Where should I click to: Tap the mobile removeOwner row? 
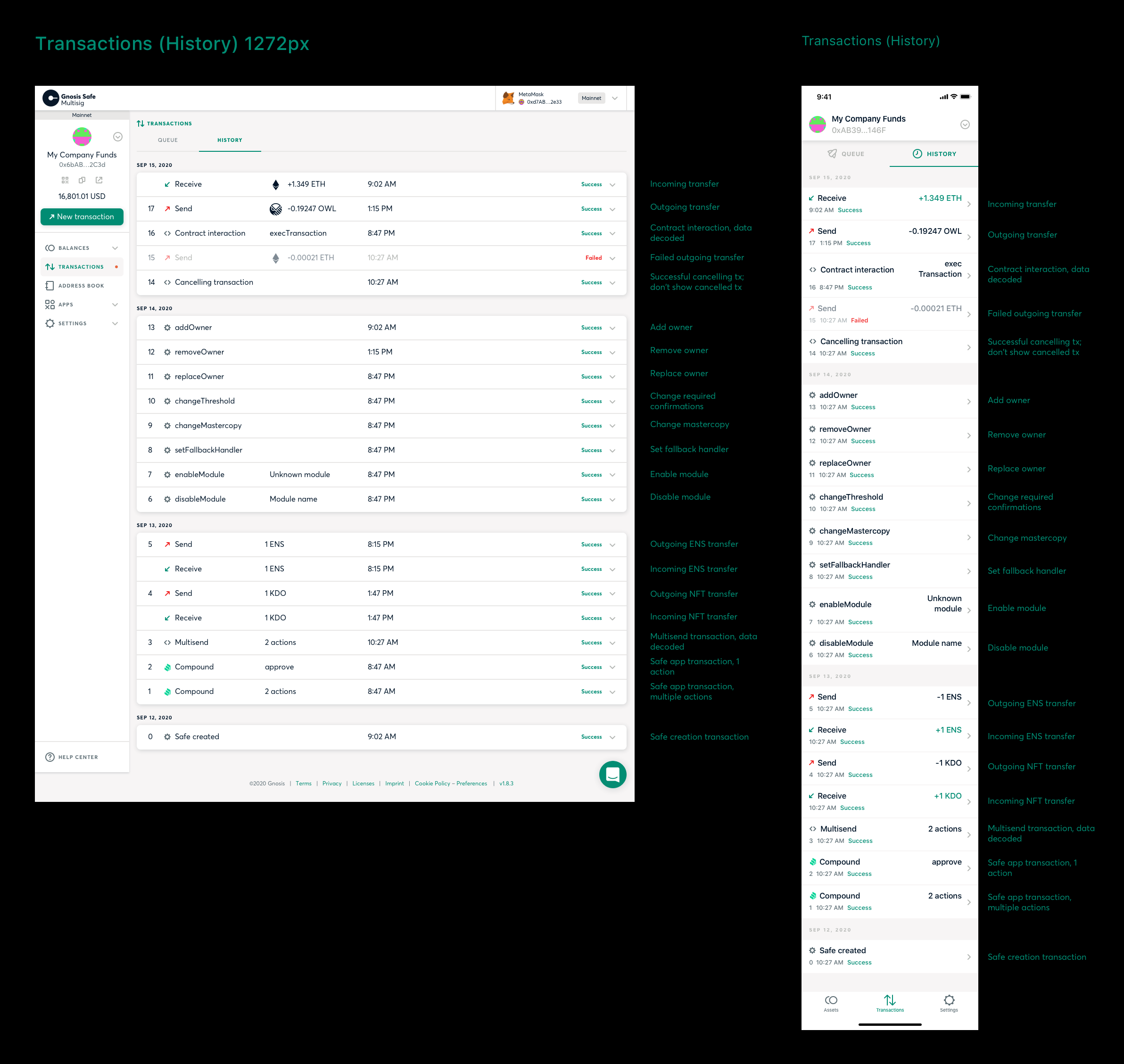890,435
